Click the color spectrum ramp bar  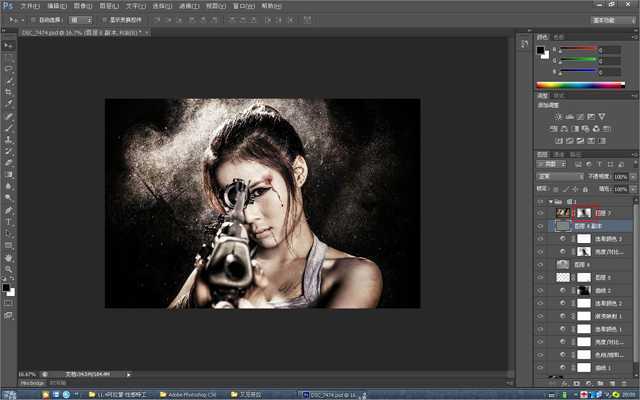[580, 85]
